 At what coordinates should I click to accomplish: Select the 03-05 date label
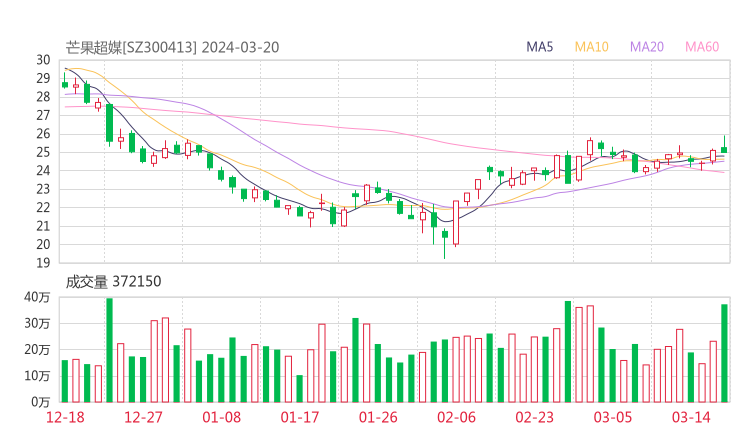[613, 417]
